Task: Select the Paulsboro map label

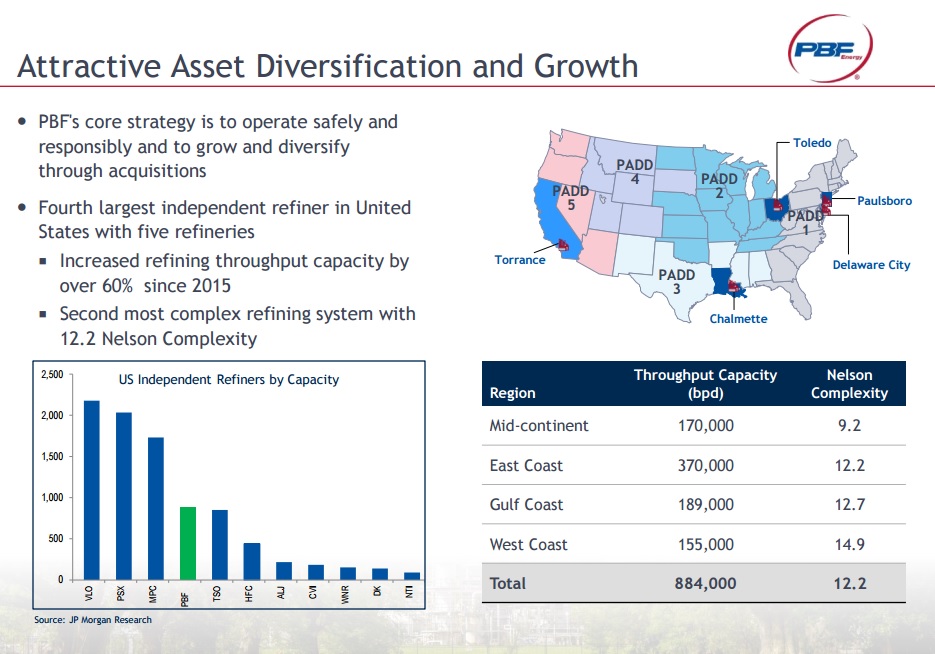Action: (x=884, y=201)
